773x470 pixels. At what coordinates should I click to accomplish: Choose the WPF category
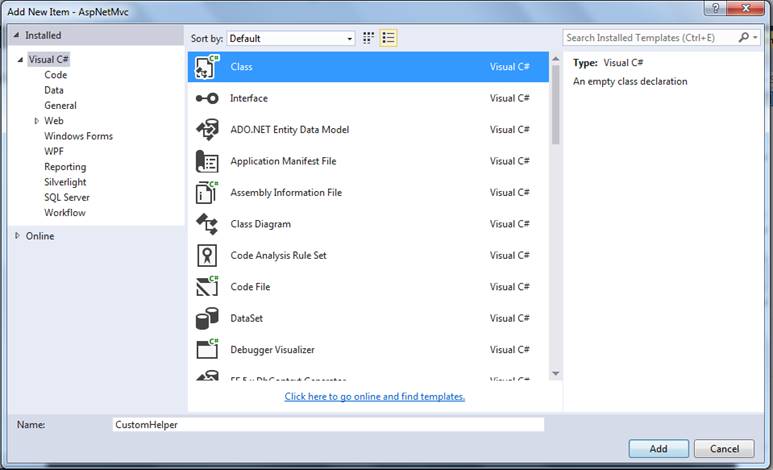coord(54,151)
